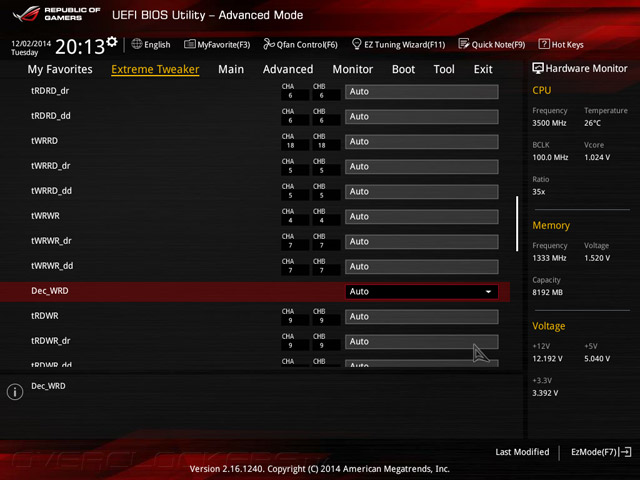This screenshot has height=480, width=640.
Task: Launch EZ Tuning Wizard(F11) label
Action: [404, 44]
